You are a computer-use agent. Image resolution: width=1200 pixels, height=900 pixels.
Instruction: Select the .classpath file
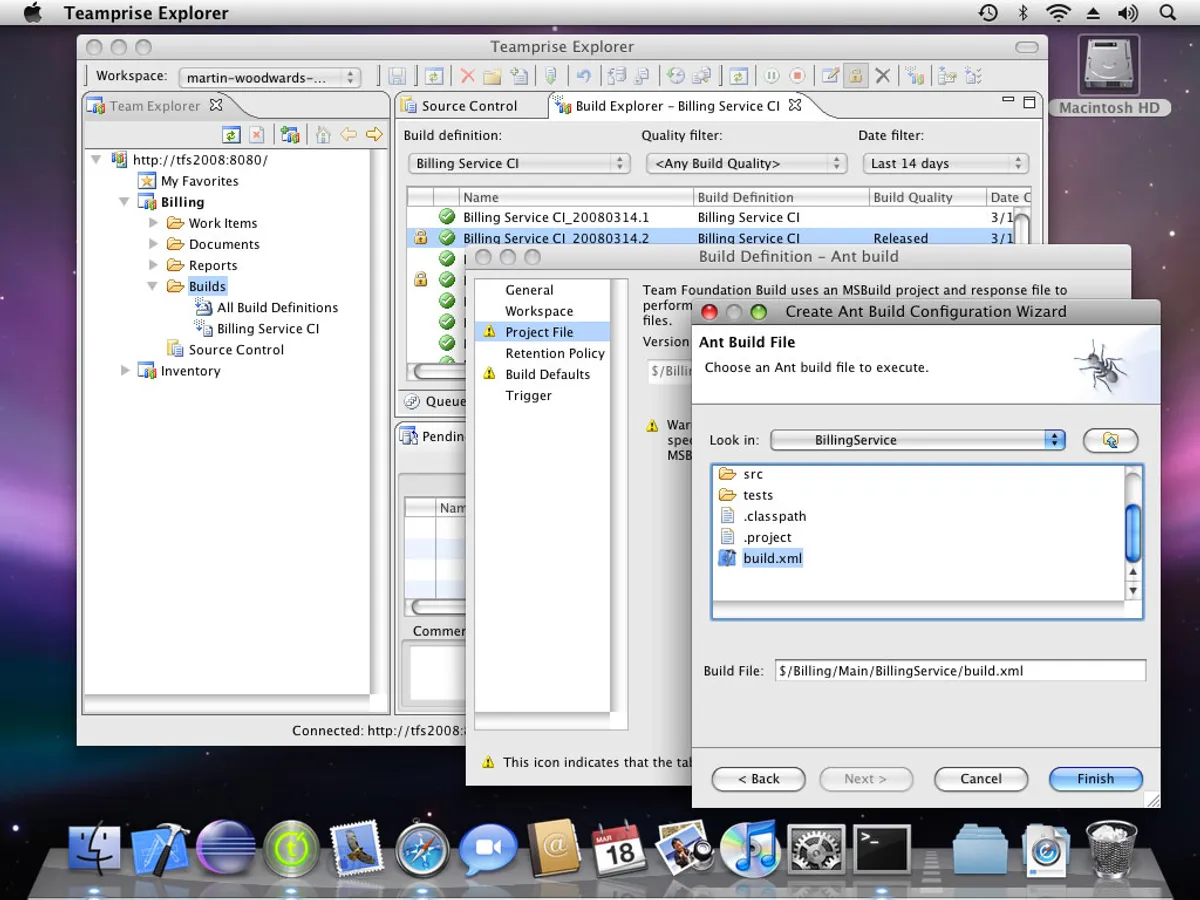point(762,516)
